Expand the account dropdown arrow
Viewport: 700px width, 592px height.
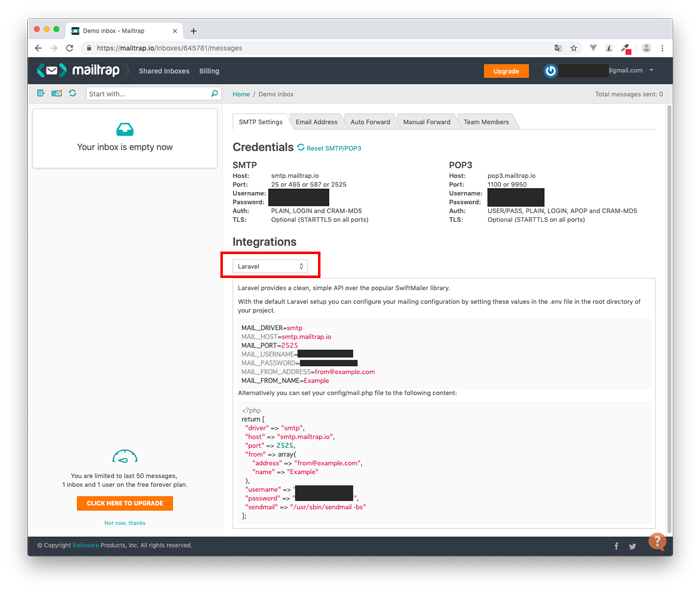click(x=651, y=70)
